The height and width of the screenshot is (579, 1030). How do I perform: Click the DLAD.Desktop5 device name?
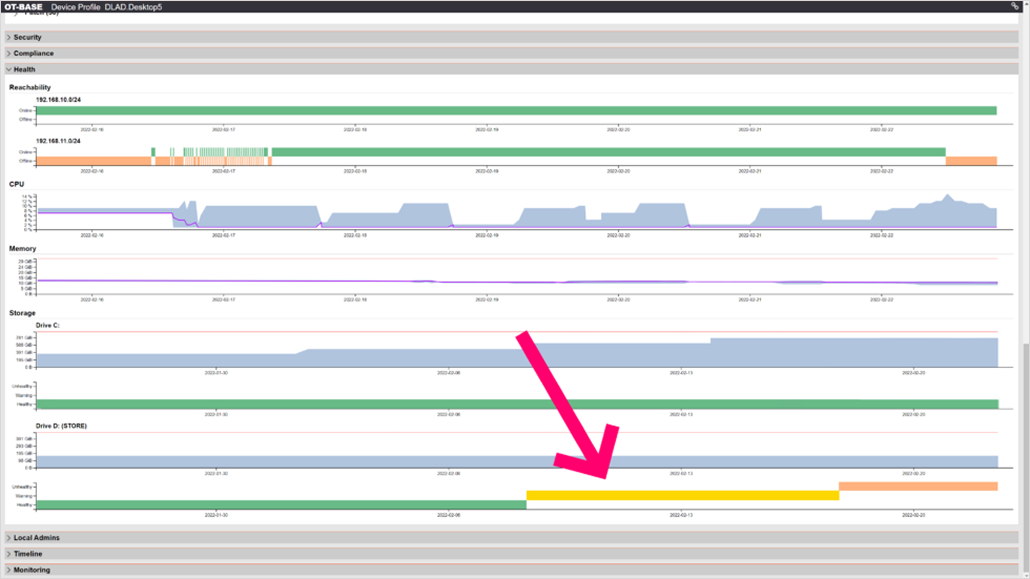click(133, 7)
